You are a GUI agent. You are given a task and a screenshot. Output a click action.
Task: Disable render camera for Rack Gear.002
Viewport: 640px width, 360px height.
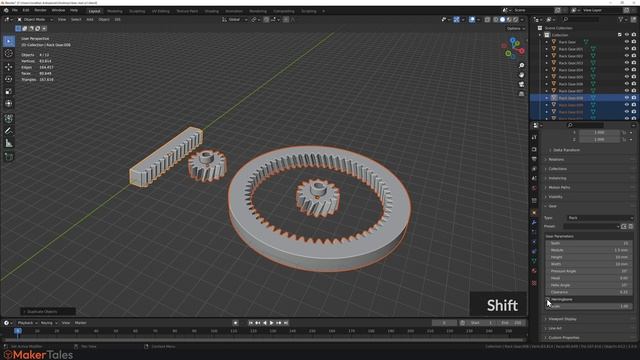[634, 56]
